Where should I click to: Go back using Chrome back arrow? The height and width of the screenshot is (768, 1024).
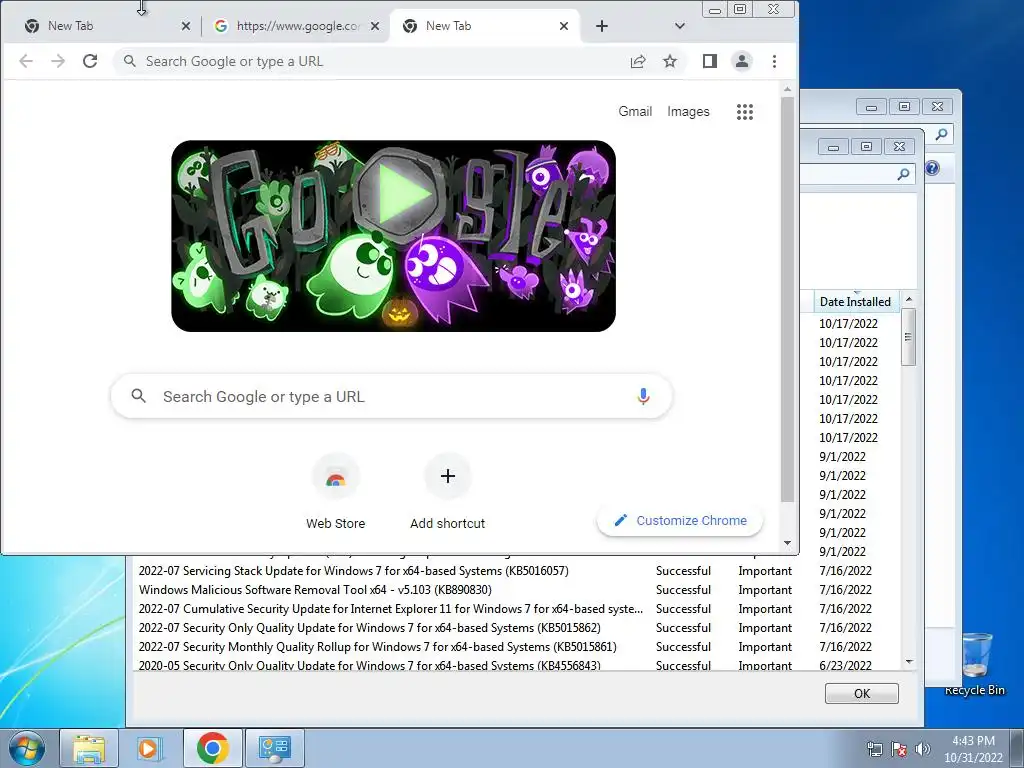pyautogui.click(x=26, y=61)
